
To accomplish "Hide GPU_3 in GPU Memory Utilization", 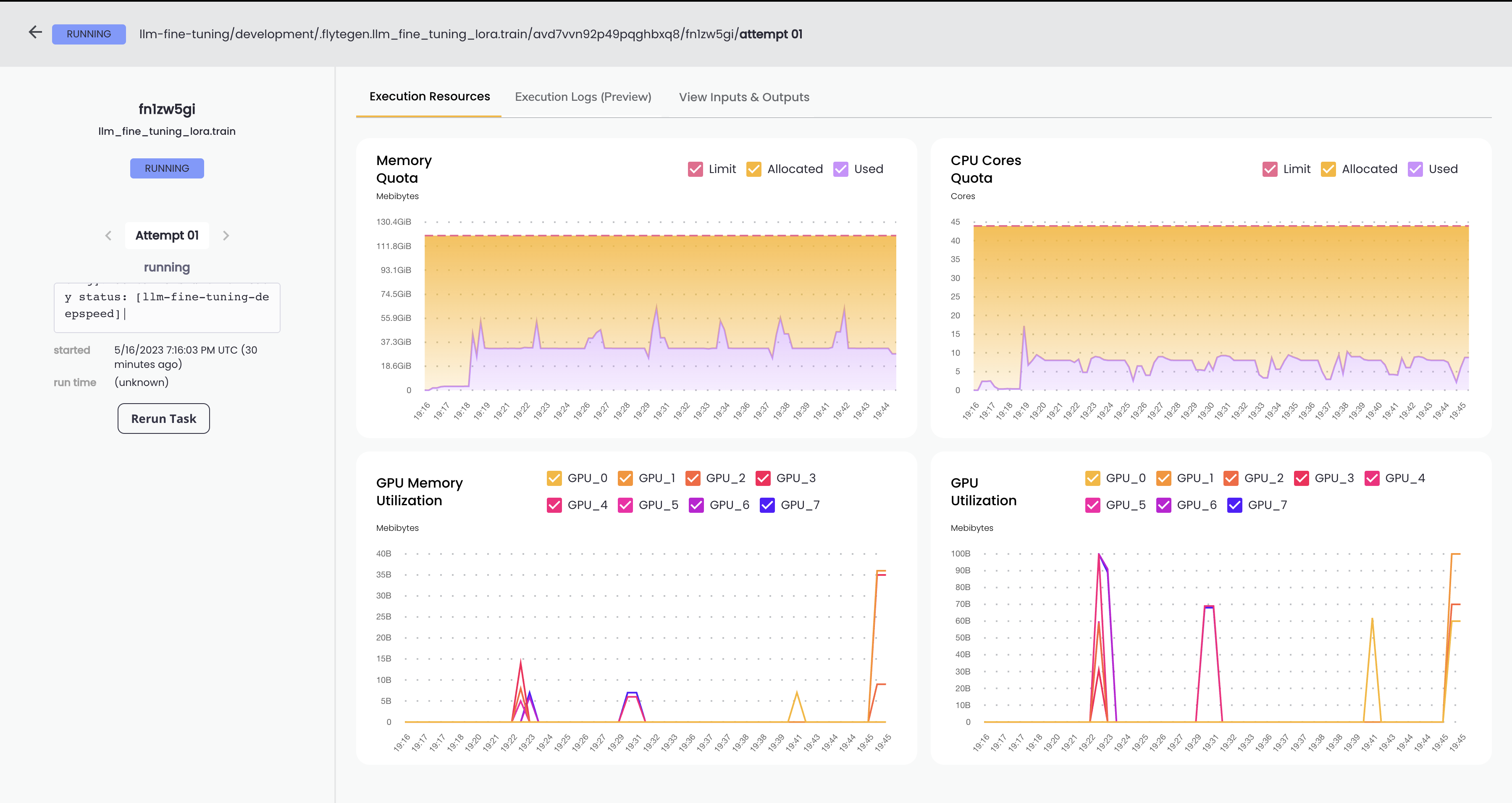I will [764, 478].
